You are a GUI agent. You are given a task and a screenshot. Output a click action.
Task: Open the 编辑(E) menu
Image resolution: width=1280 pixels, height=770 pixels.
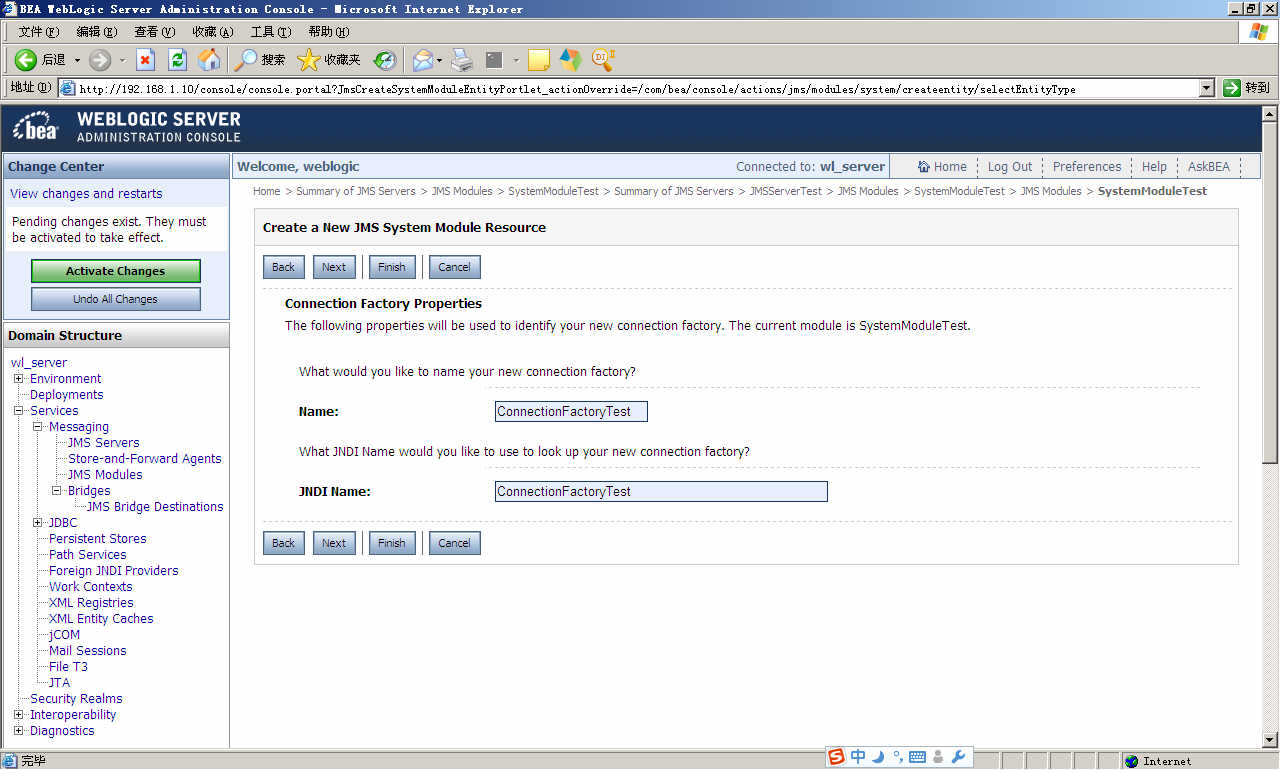[96, 32]
